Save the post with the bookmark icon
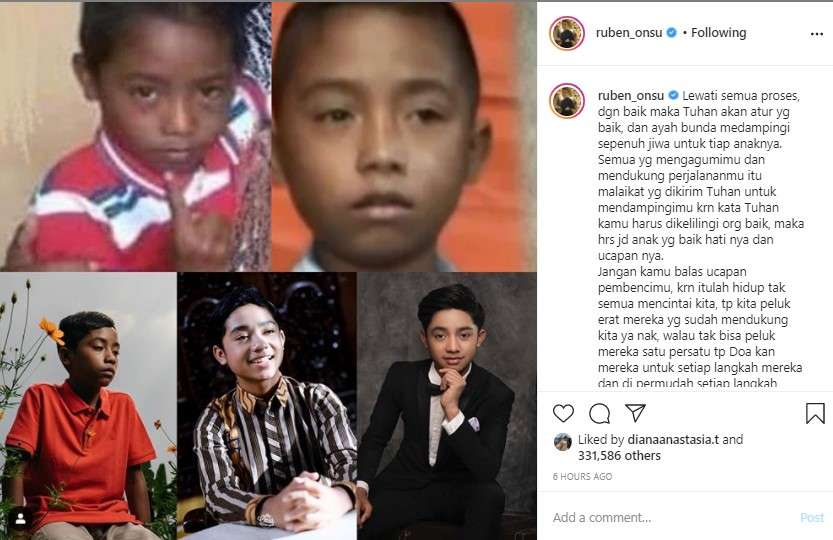Screen dimensions: 833x540 [x=815, y=413]
